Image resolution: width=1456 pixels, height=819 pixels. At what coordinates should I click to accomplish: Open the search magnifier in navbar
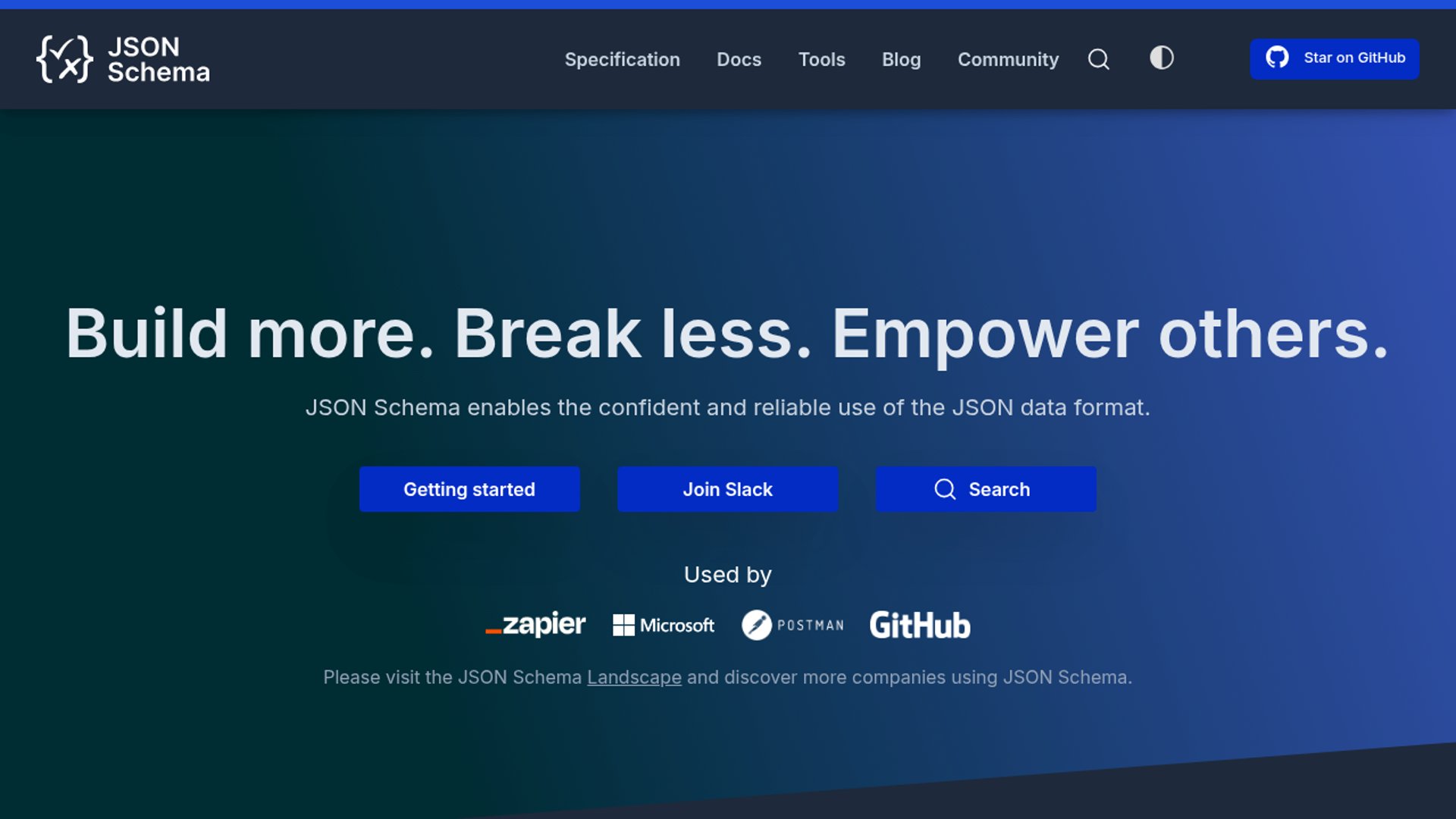tap(1099, 59)
